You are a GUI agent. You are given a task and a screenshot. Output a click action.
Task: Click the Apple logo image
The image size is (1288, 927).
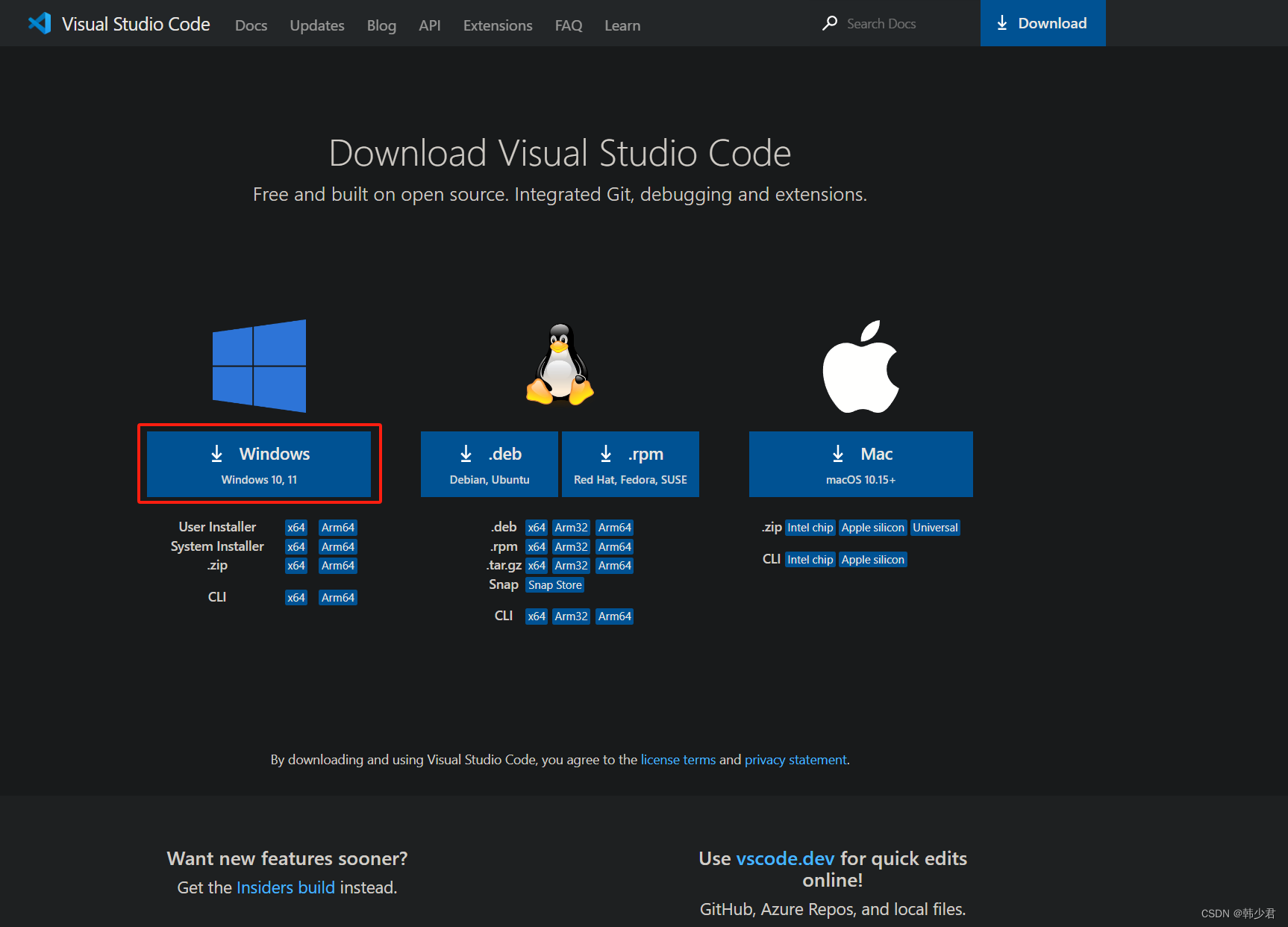861,366
